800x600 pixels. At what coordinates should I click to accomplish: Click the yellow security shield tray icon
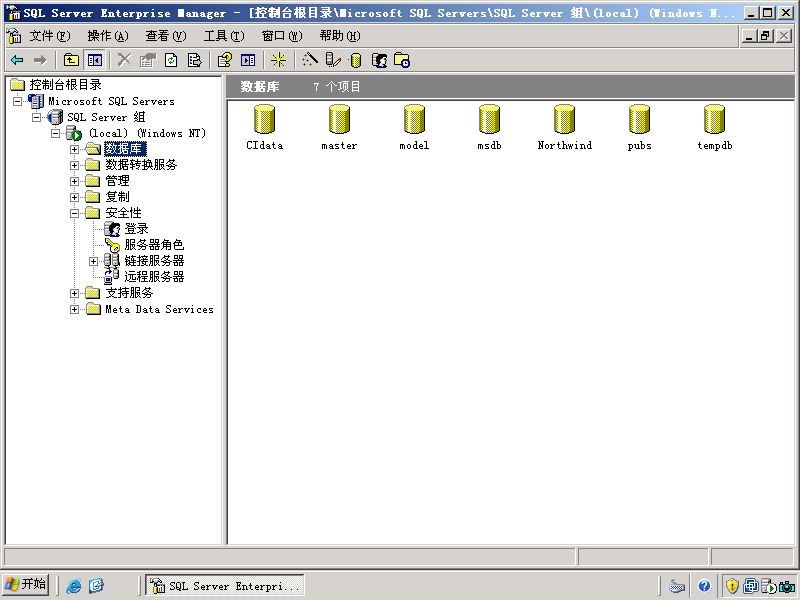(732, 586)
